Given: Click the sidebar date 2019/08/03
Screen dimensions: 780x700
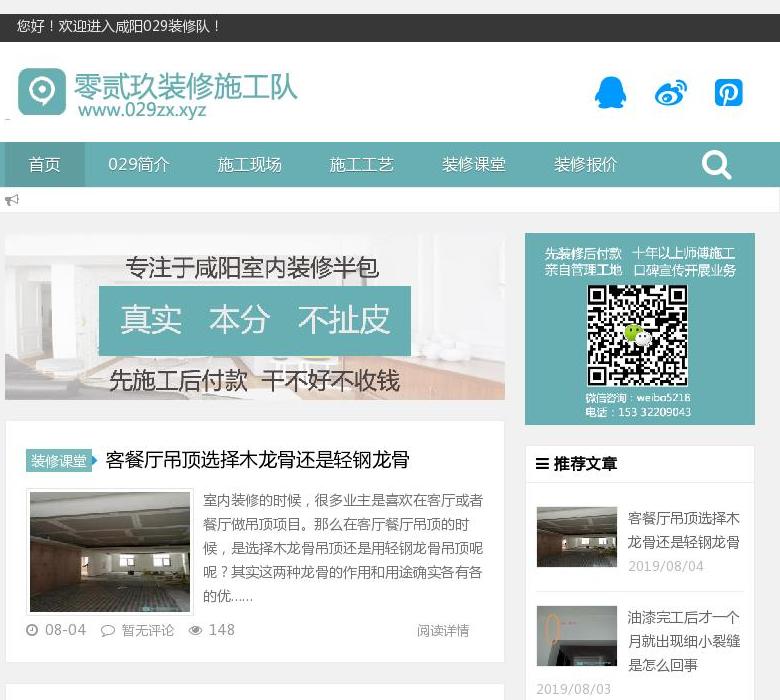Looking at the screenshot, I should click(574, 689).
